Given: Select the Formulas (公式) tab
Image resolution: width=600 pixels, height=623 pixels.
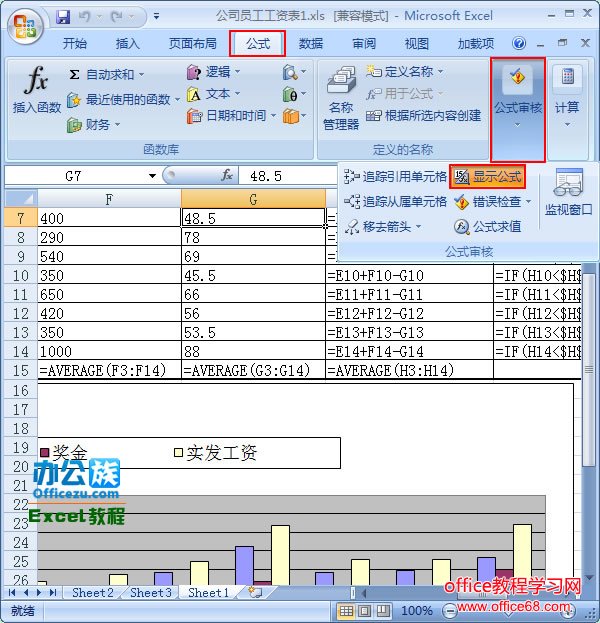Looking at the screenshot, I should [258, 43].
